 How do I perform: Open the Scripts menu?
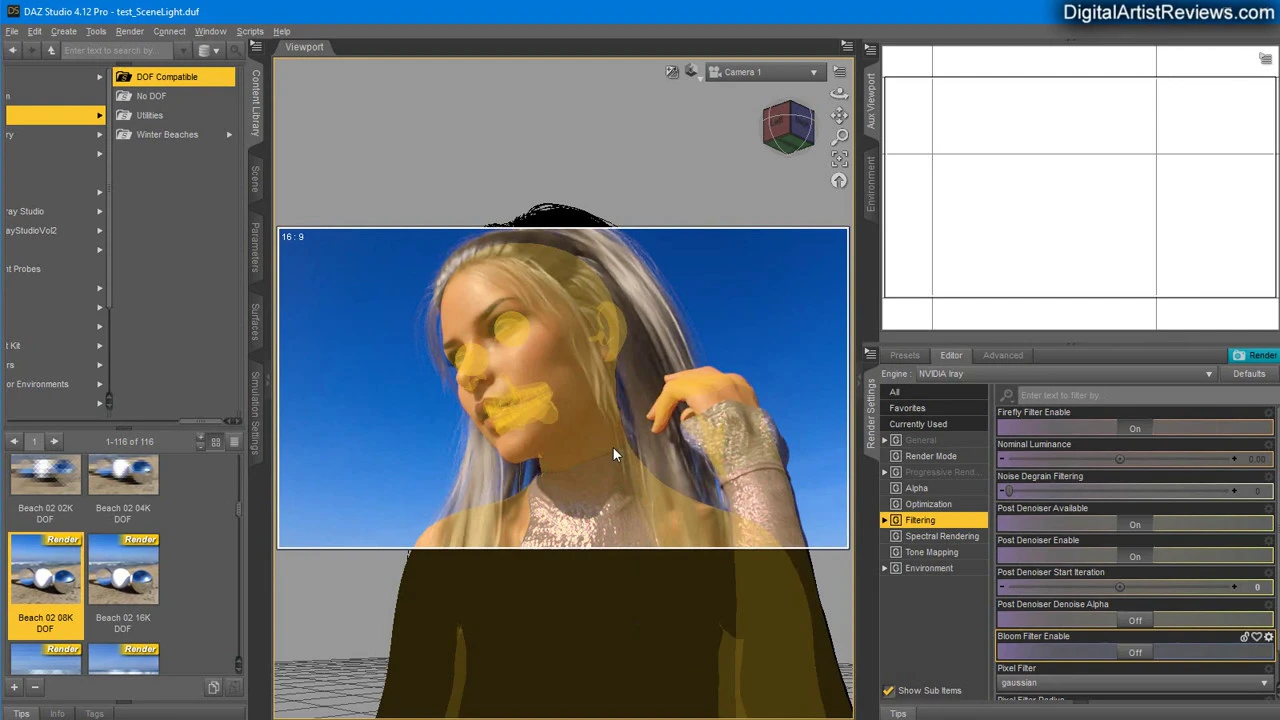point(250,31)
